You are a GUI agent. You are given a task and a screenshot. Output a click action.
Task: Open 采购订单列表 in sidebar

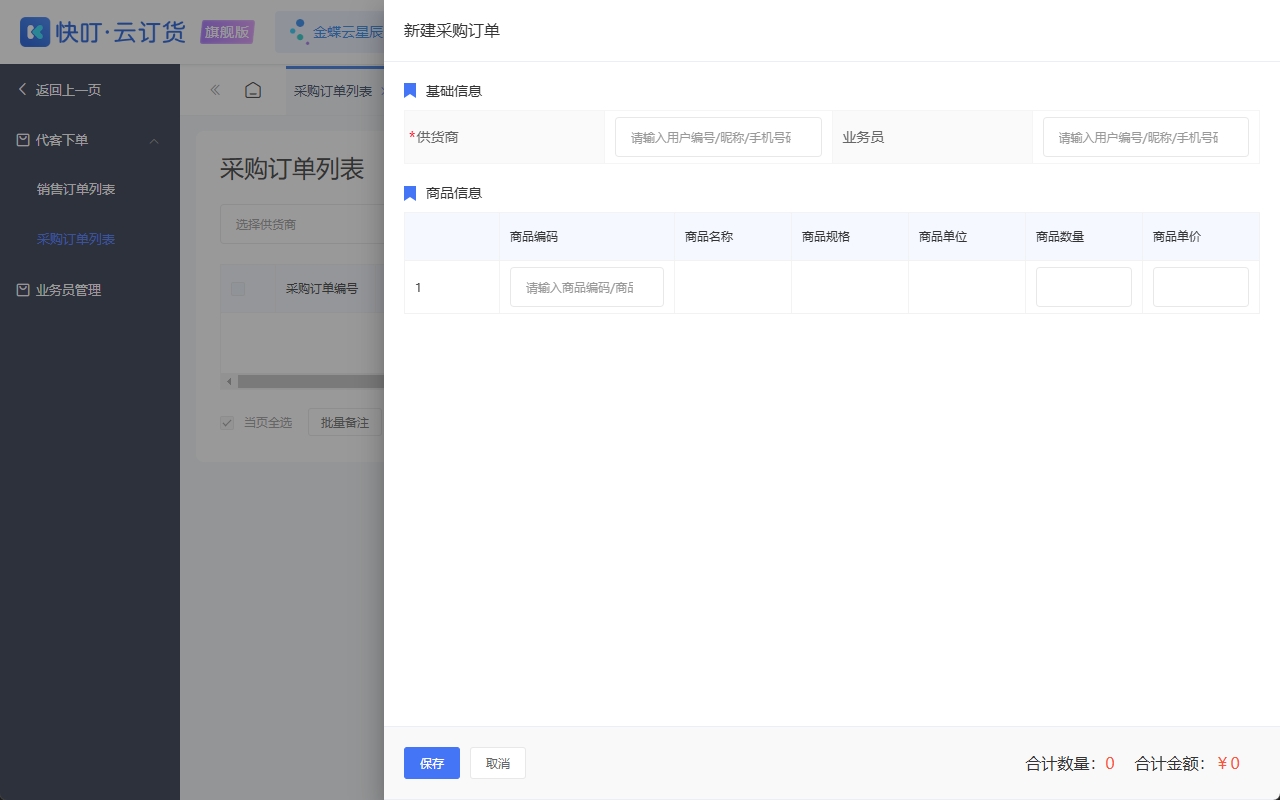pyautogui.click(x=76, y=239)
